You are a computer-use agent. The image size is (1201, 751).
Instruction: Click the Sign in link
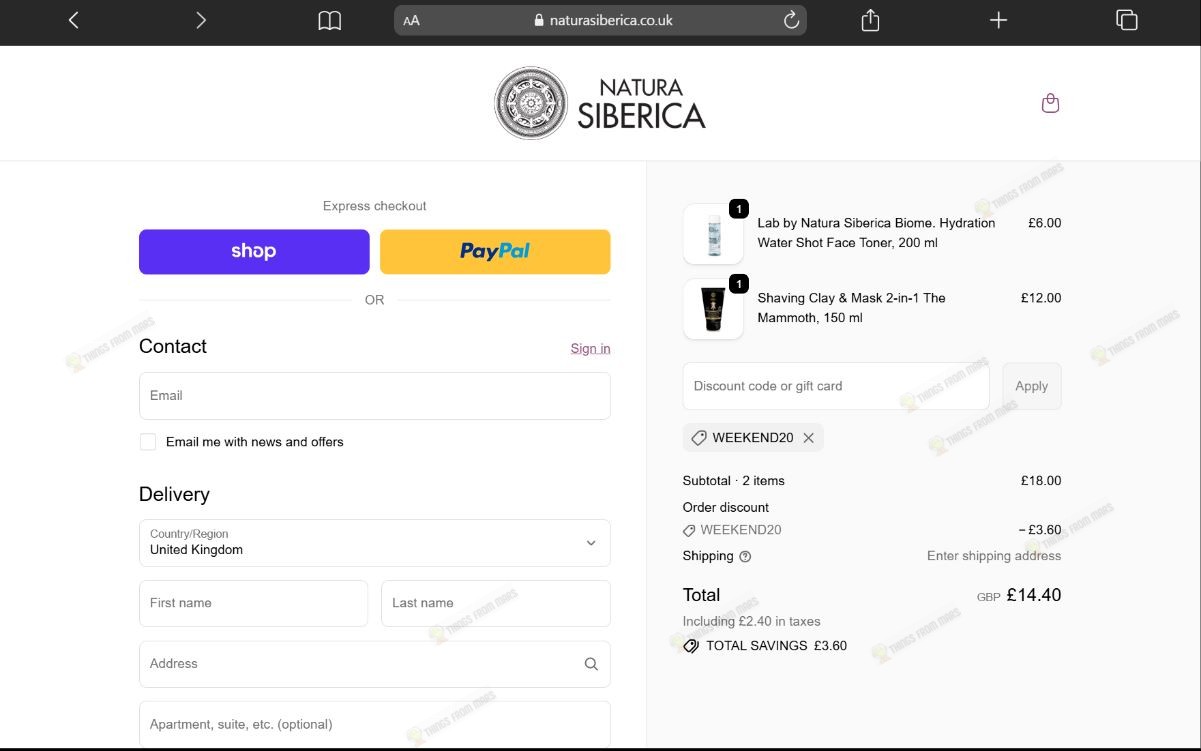590,348
